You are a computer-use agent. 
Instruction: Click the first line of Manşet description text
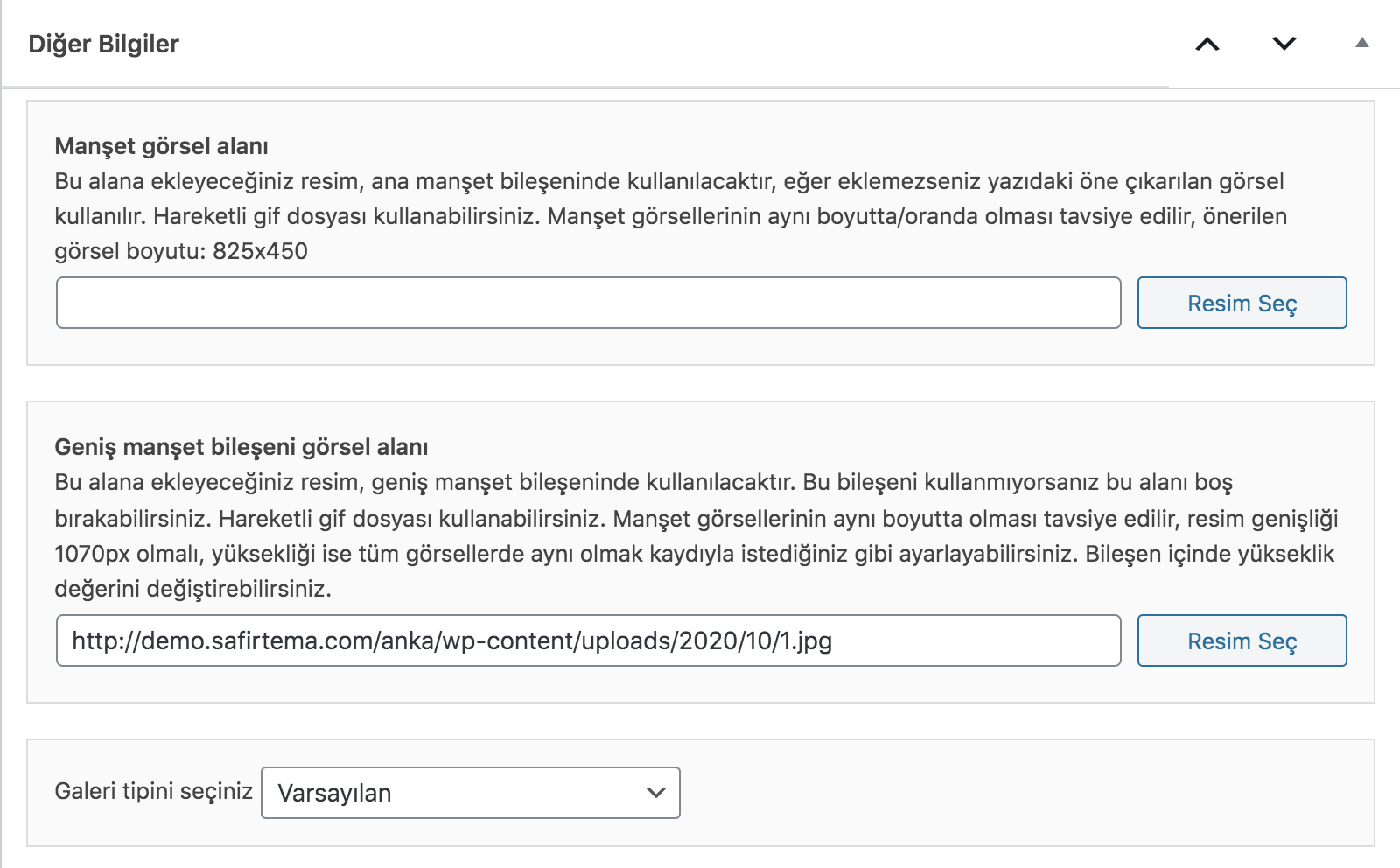pyautogui.click(x=668, y=181)
